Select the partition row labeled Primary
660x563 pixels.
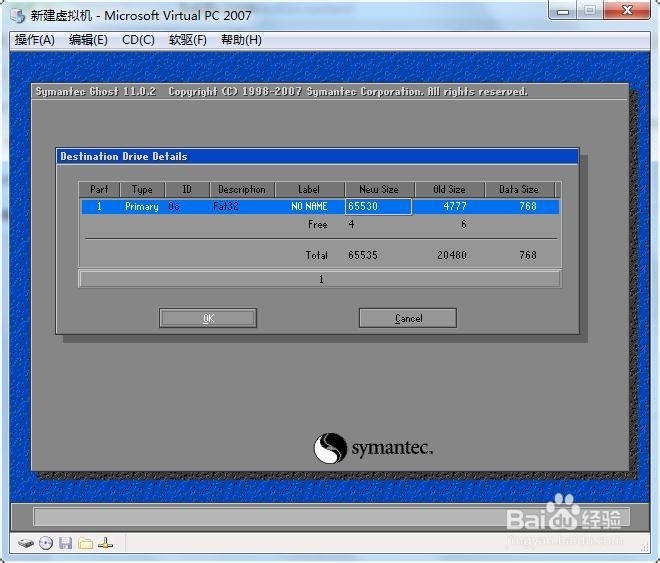click(x=320, y=207)
